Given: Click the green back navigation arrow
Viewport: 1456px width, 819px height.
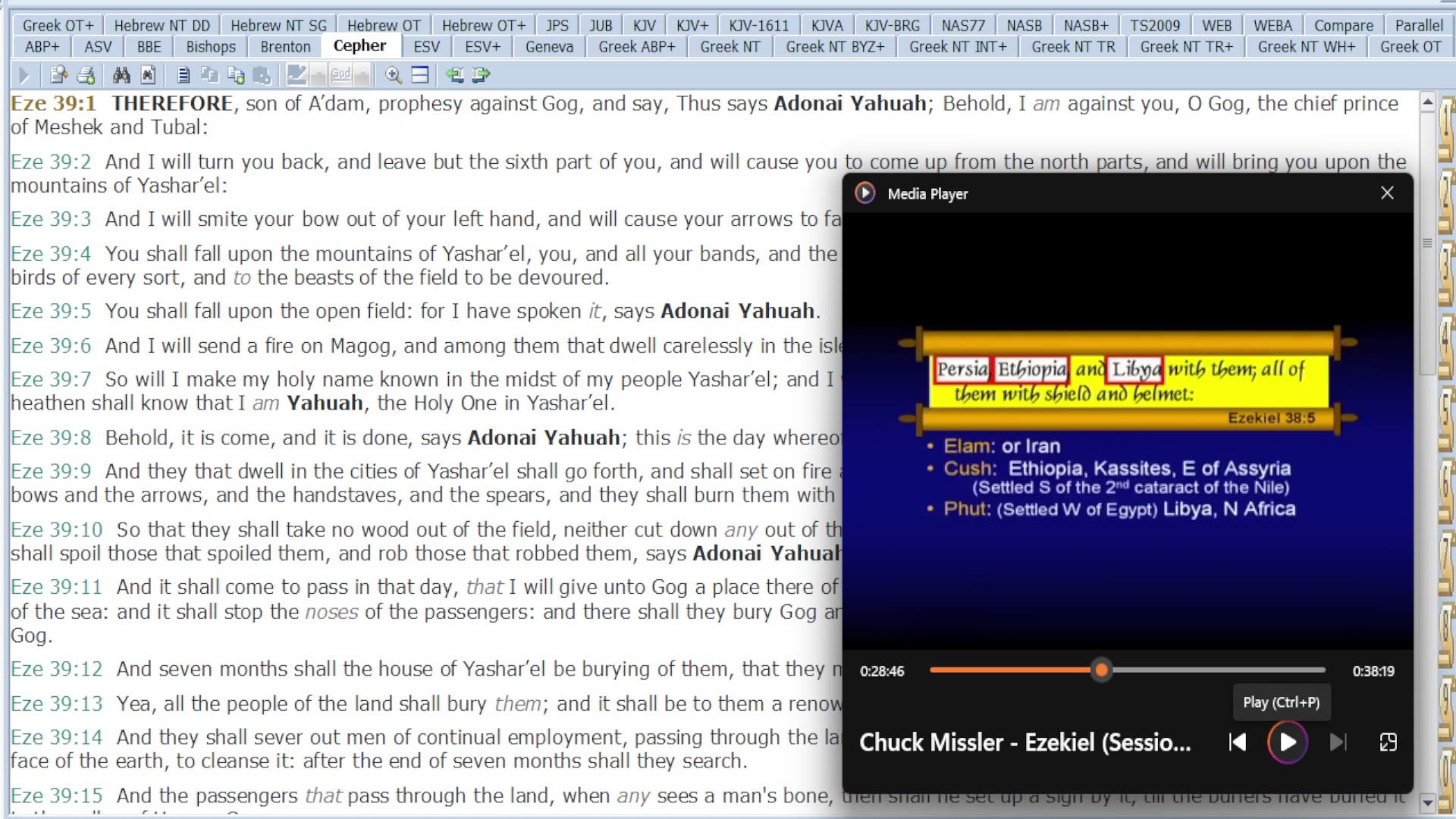Looking at the screenshot, I should click(x=455, y=74).
